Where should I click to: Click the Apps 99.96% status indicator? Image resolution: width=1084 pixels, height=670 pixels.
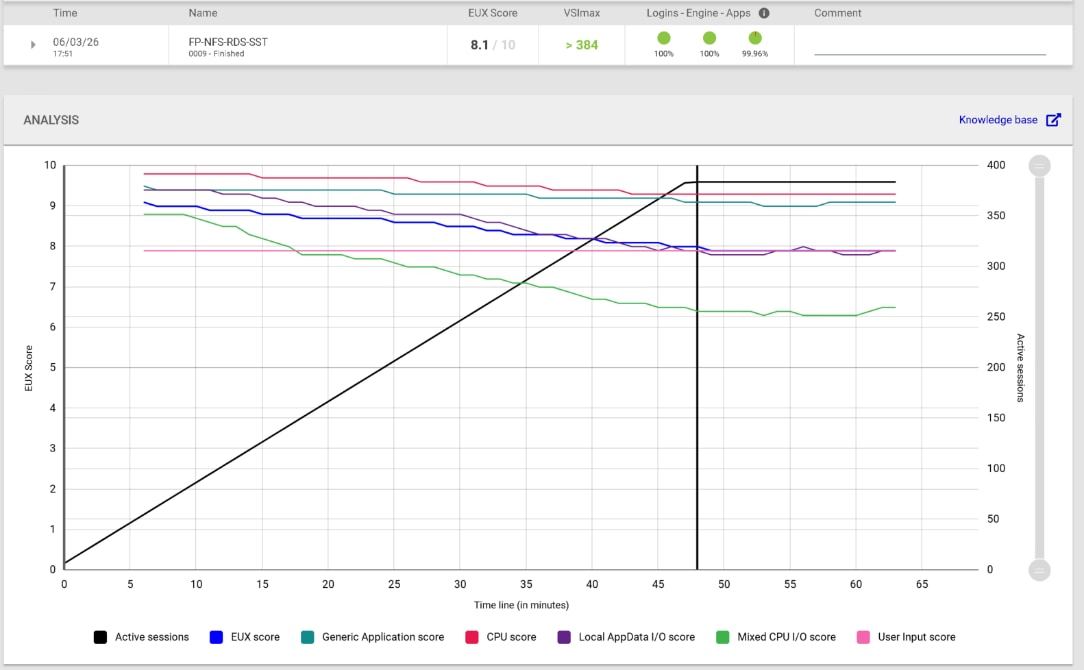point(755,38)
